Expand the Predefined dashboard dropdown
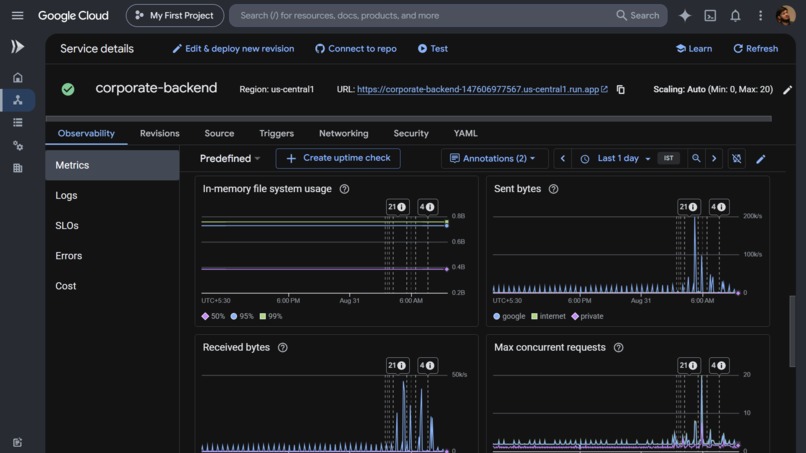 coord(230,158)
